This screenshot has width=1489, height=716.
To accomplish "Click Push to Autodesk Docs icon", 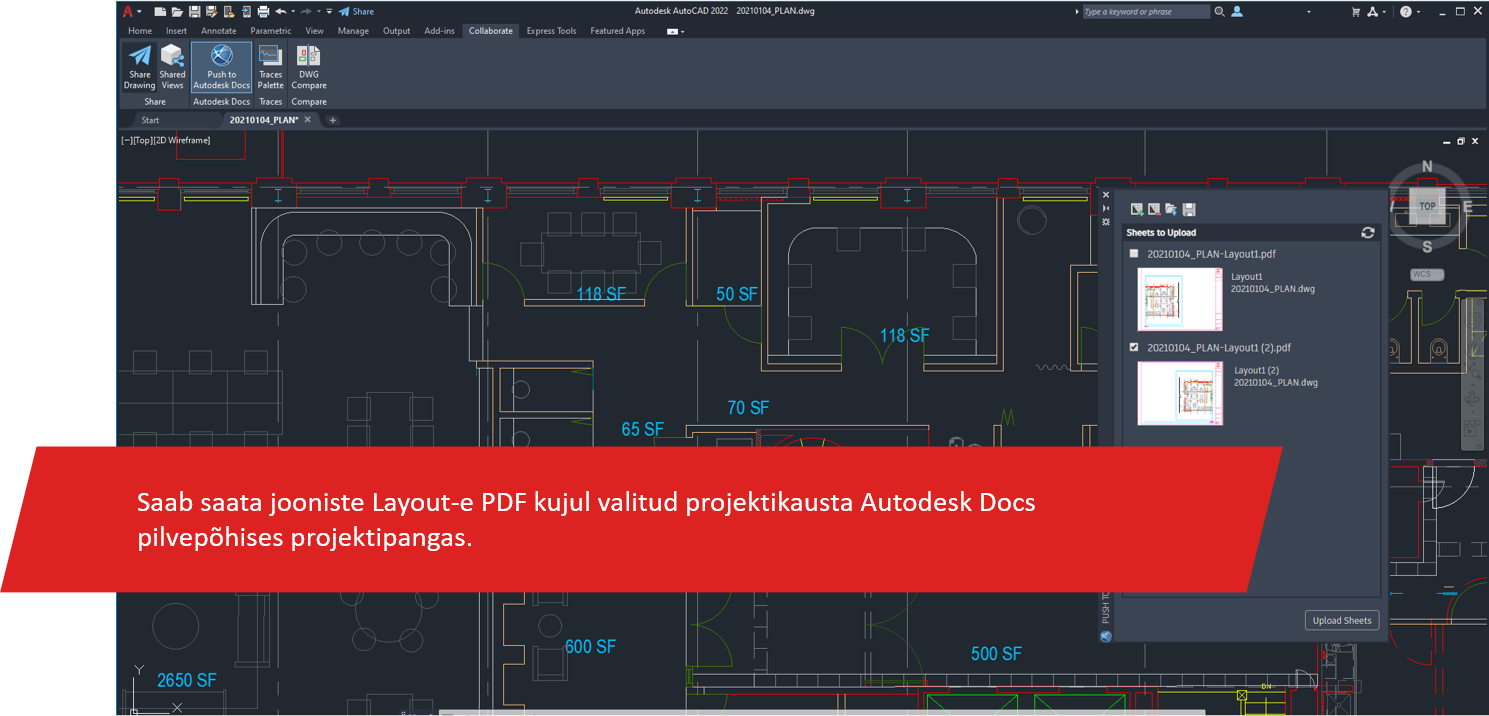I will (222, 66).
